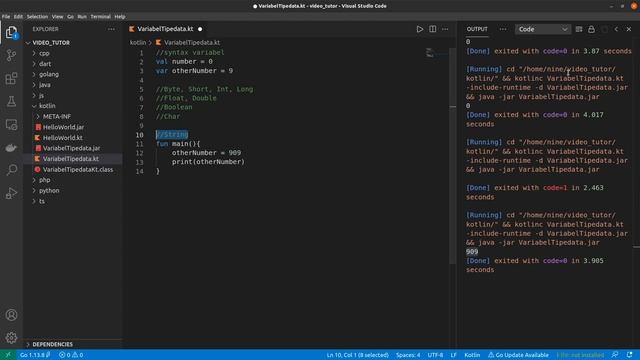
Task: Open the Go menu
Action: tap(71, 17)
